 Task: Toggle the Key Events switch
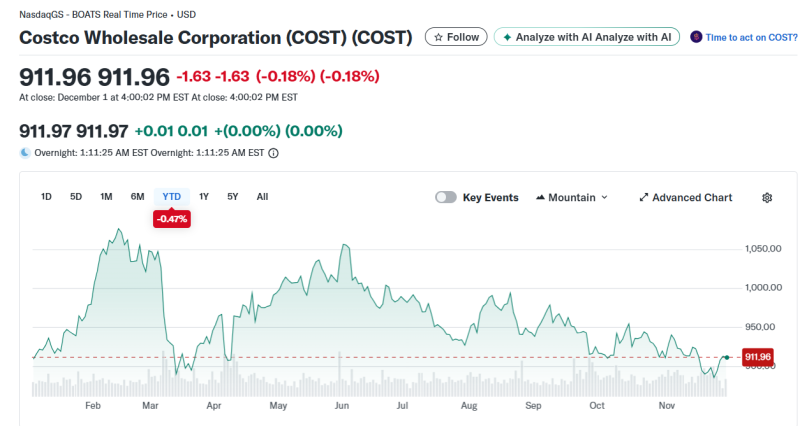pyautogui.click(x=446, y=198)
